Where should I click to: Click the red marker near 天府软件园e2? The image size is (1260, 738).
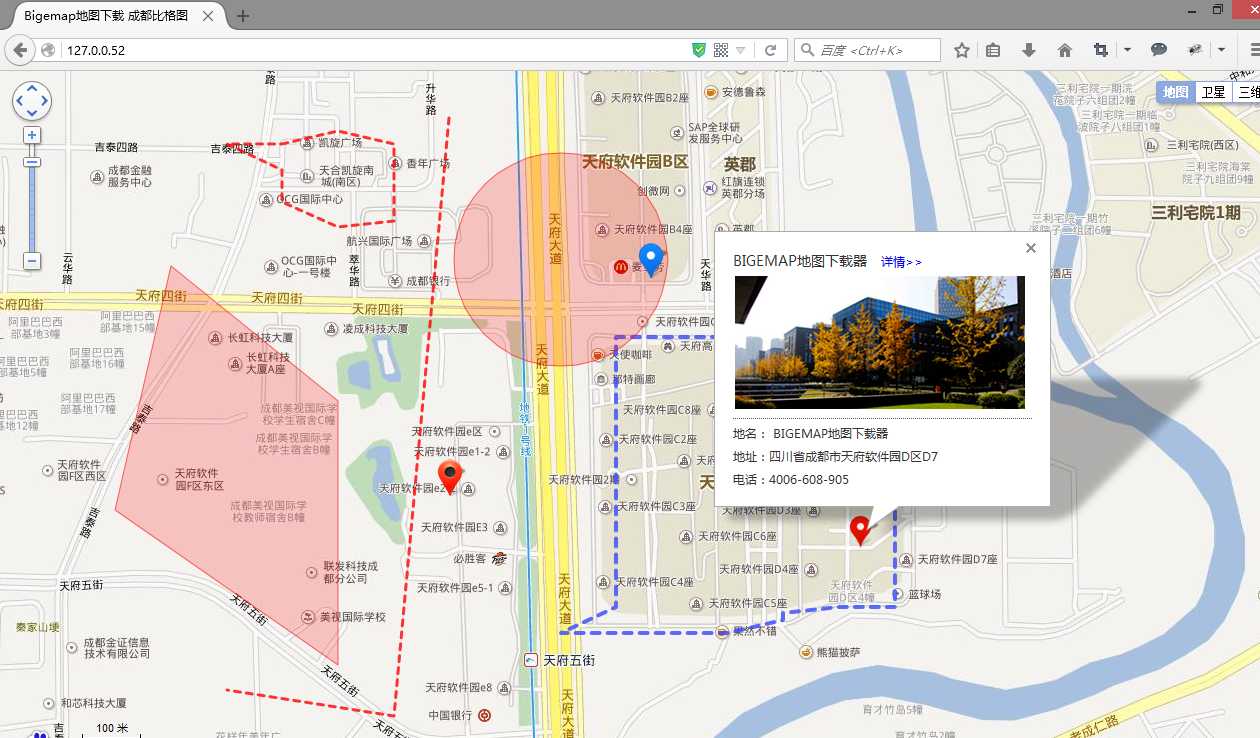pyautogui.click(x=451, y=477)
